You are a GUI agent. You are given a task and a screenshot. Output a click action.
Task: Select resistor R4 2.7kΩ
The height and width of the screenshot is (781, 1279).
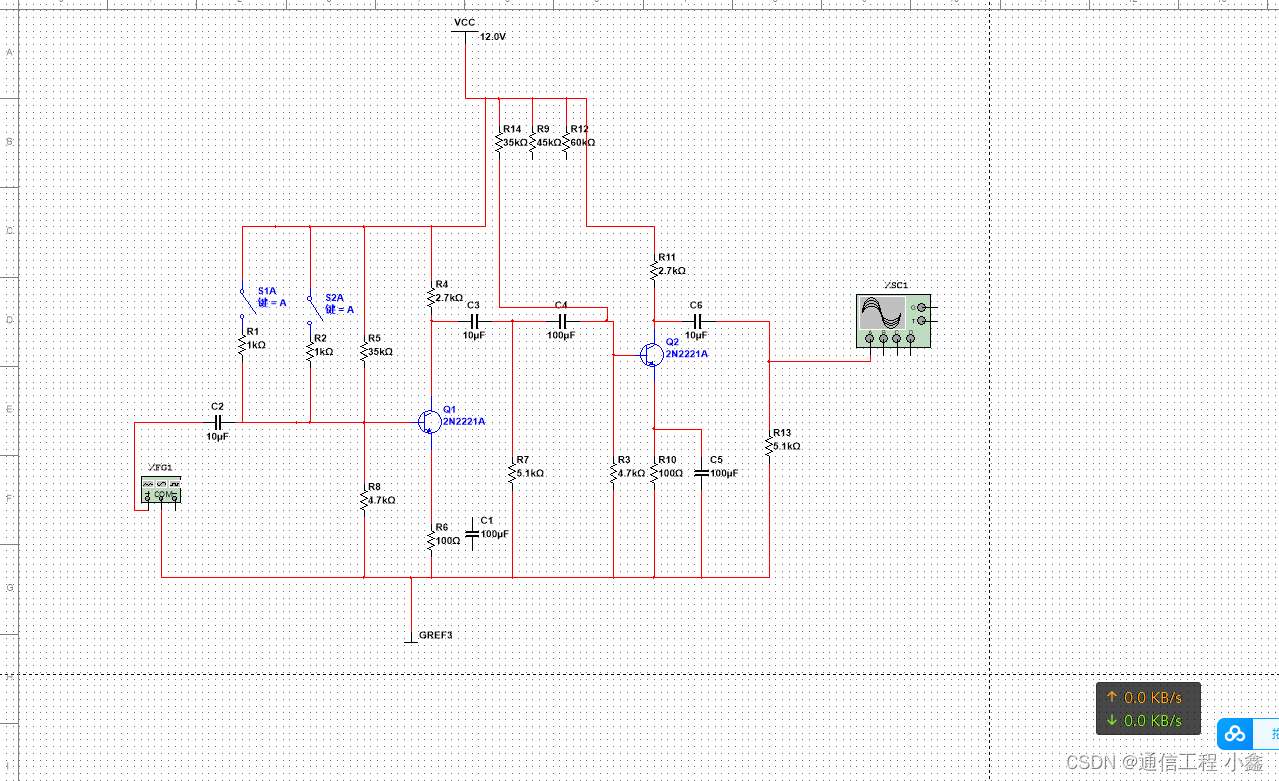431,297
